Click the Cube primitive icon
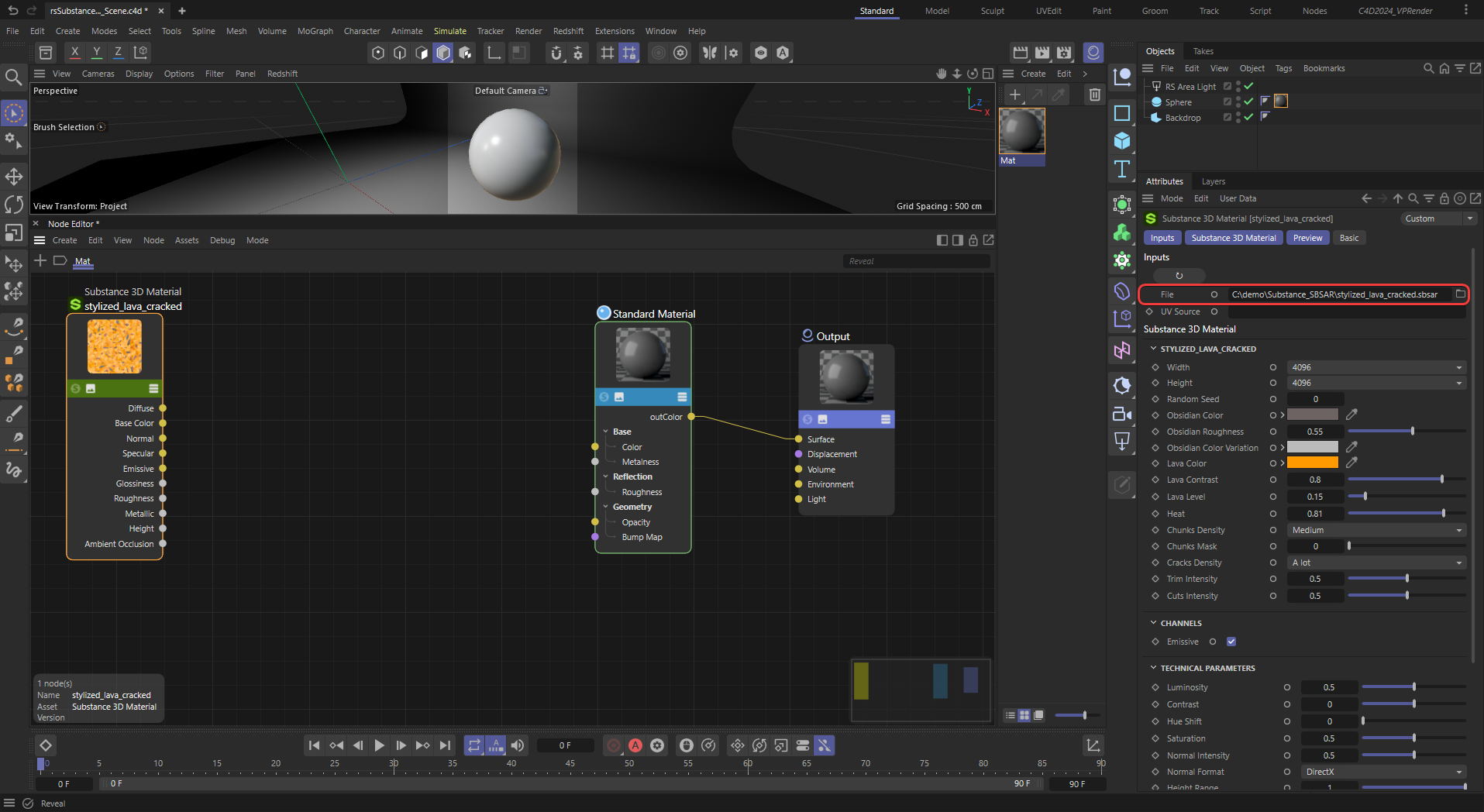 (1121, 141)
